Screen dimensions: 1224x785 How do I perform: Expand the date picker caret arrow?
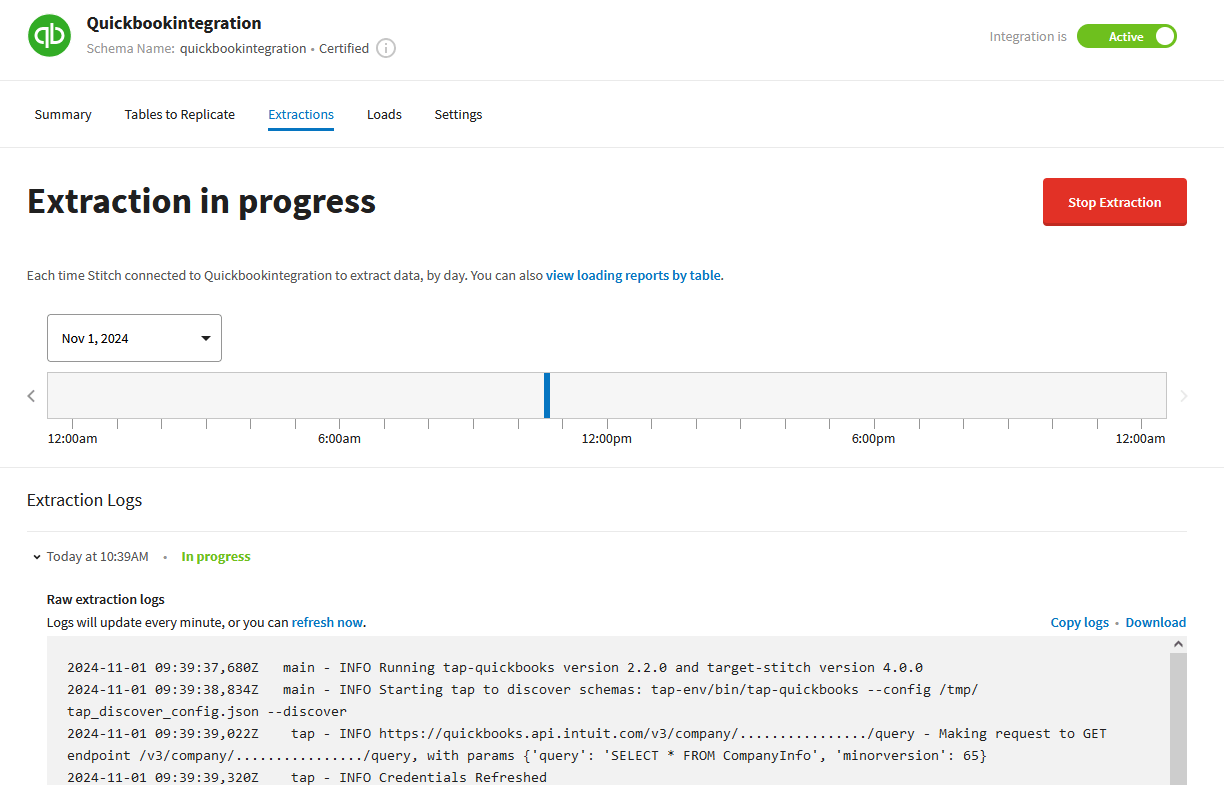pyautogui.click(x=206, y=338)
